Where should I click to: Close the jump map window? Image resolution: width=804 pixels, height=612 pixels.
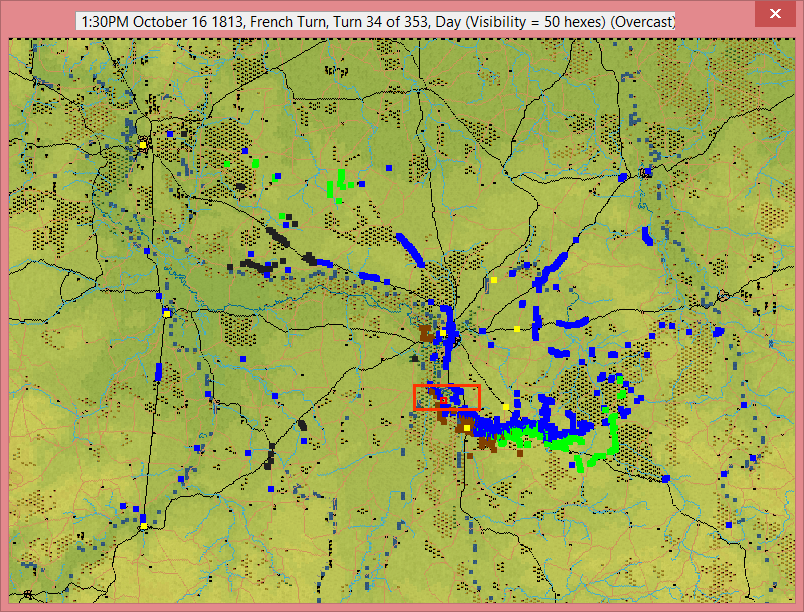775,14
